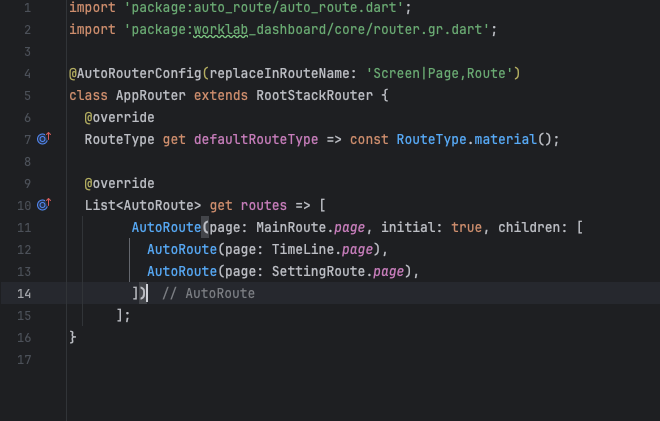The image size is (660, 421).
Task: Click MainRoute in the page argument
Action: point(291,228)
